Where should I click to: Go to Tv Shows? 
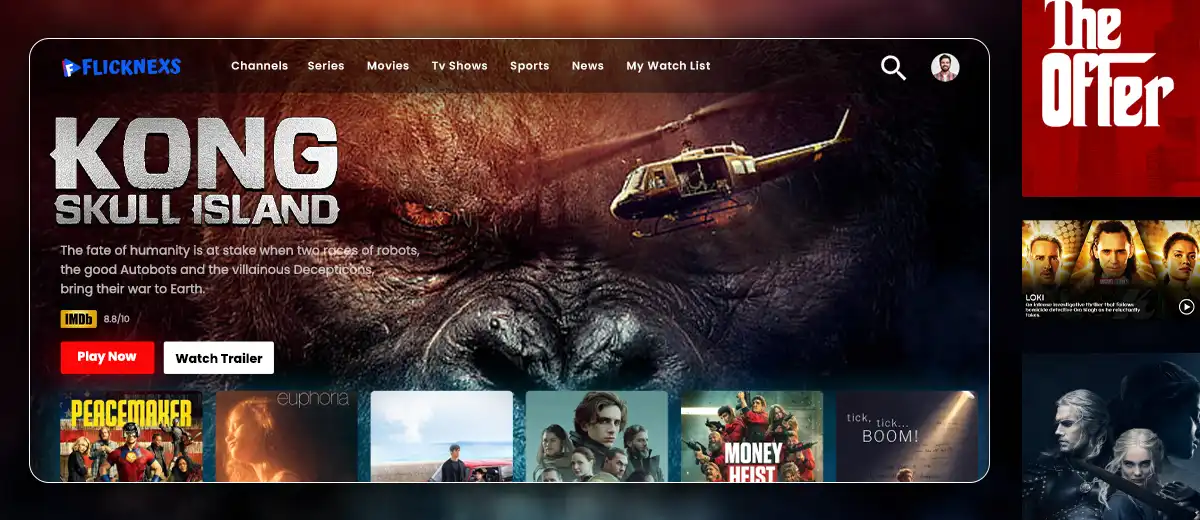pyautogui.click(x=460, y=66)
